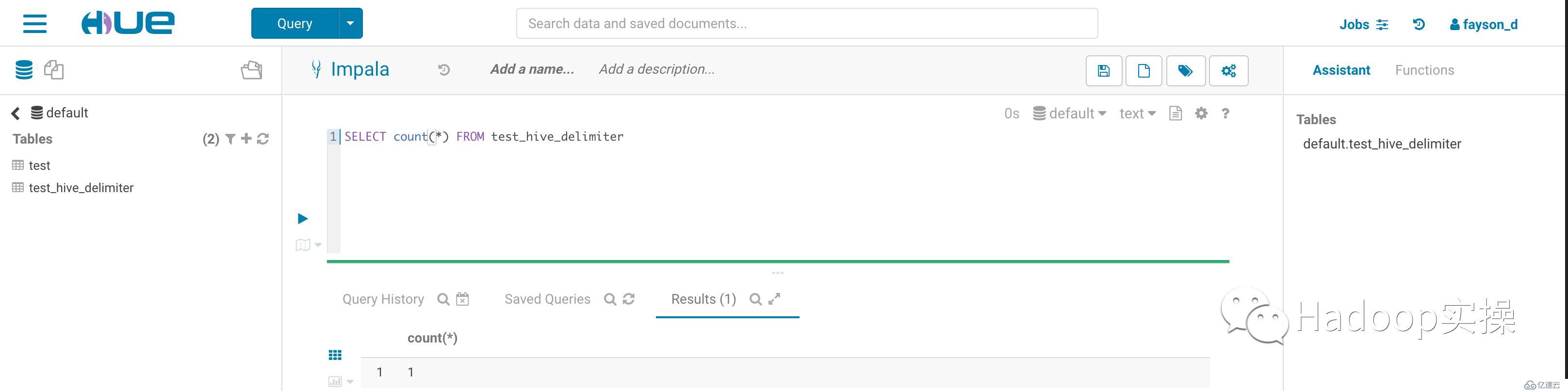Click the search data and documents field
This screenshot has height=391, width=1568.
[806, 23]
